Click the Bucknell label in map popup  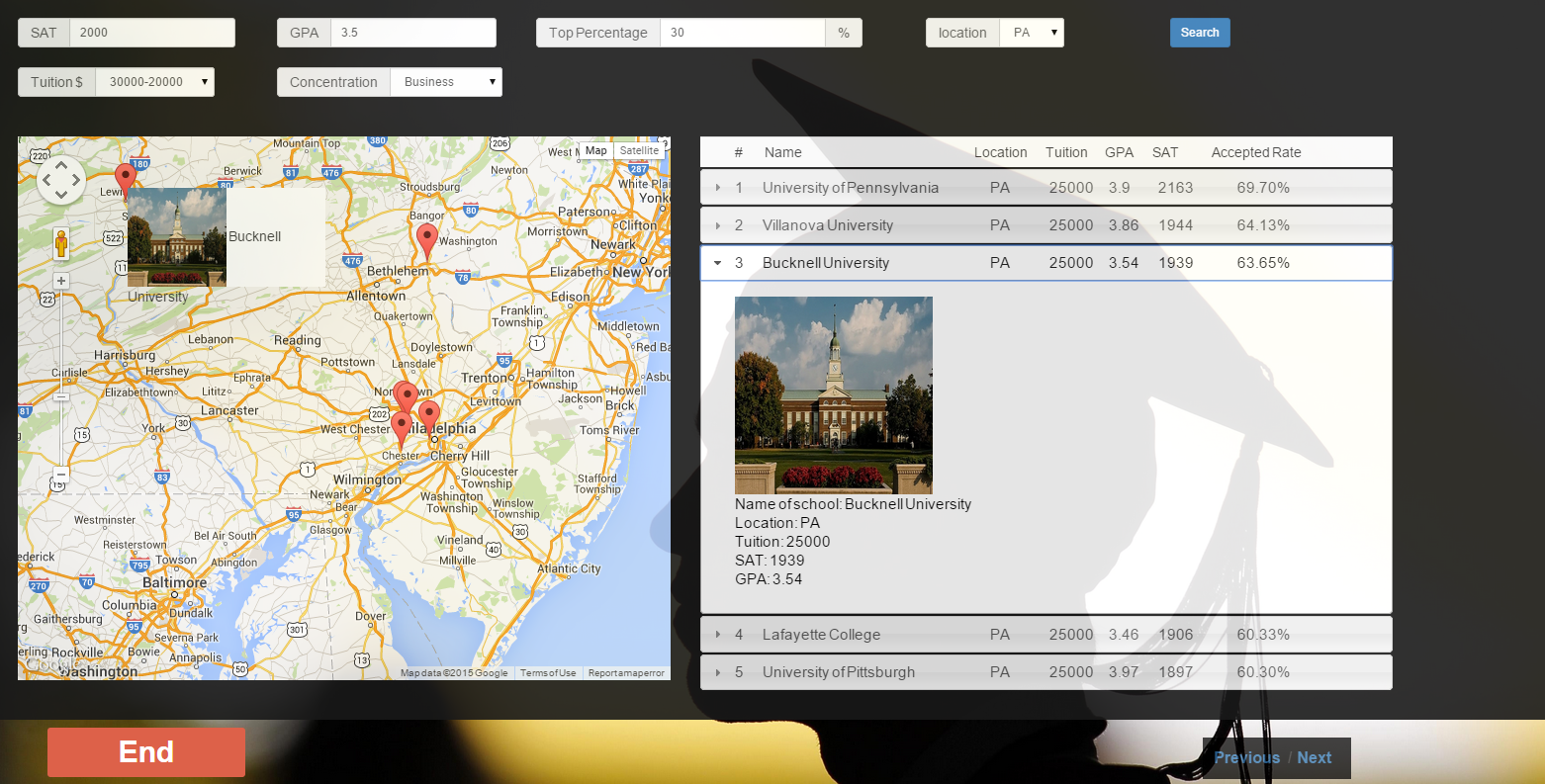[x=255, y=236]
